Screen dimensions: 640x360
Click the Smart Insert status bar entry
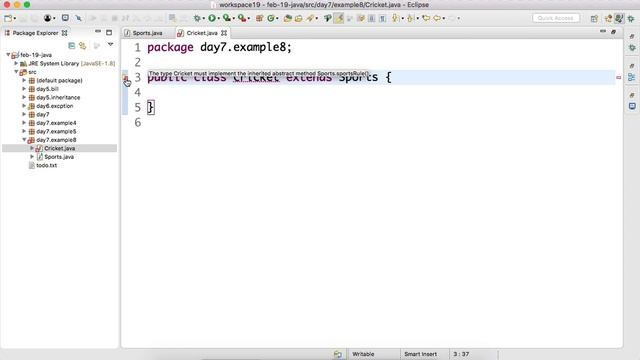(x=420, y=354)
